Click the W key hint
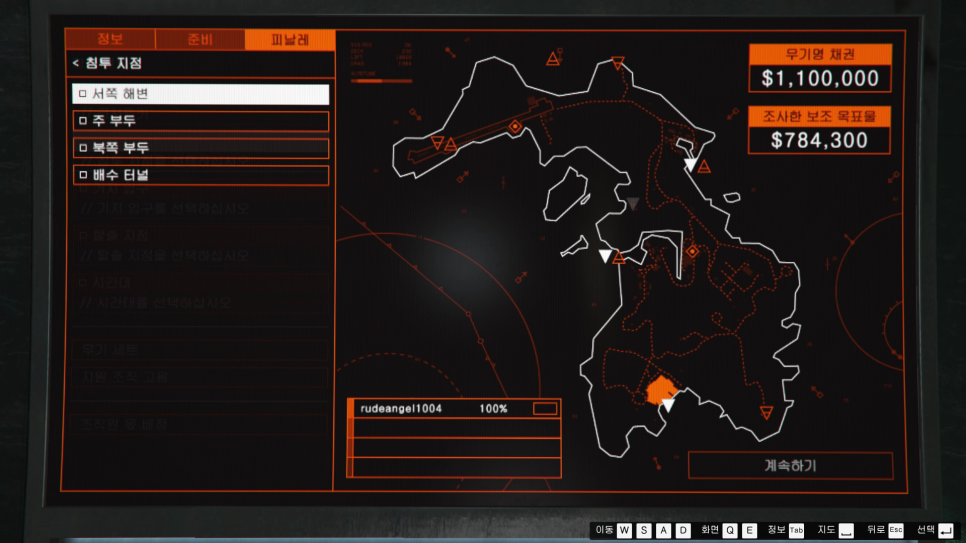966x543 pixels. [624, 530]
